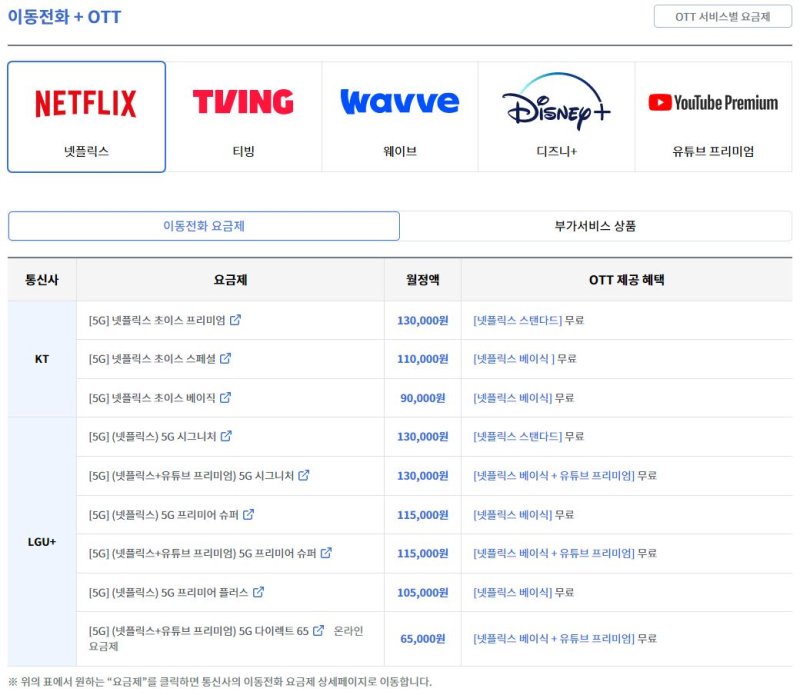Viewport: 800px width, 695px height.
Task: Open the (넷플릭스) 5G 시그니처 plan link
Action: tap(154, 437)
